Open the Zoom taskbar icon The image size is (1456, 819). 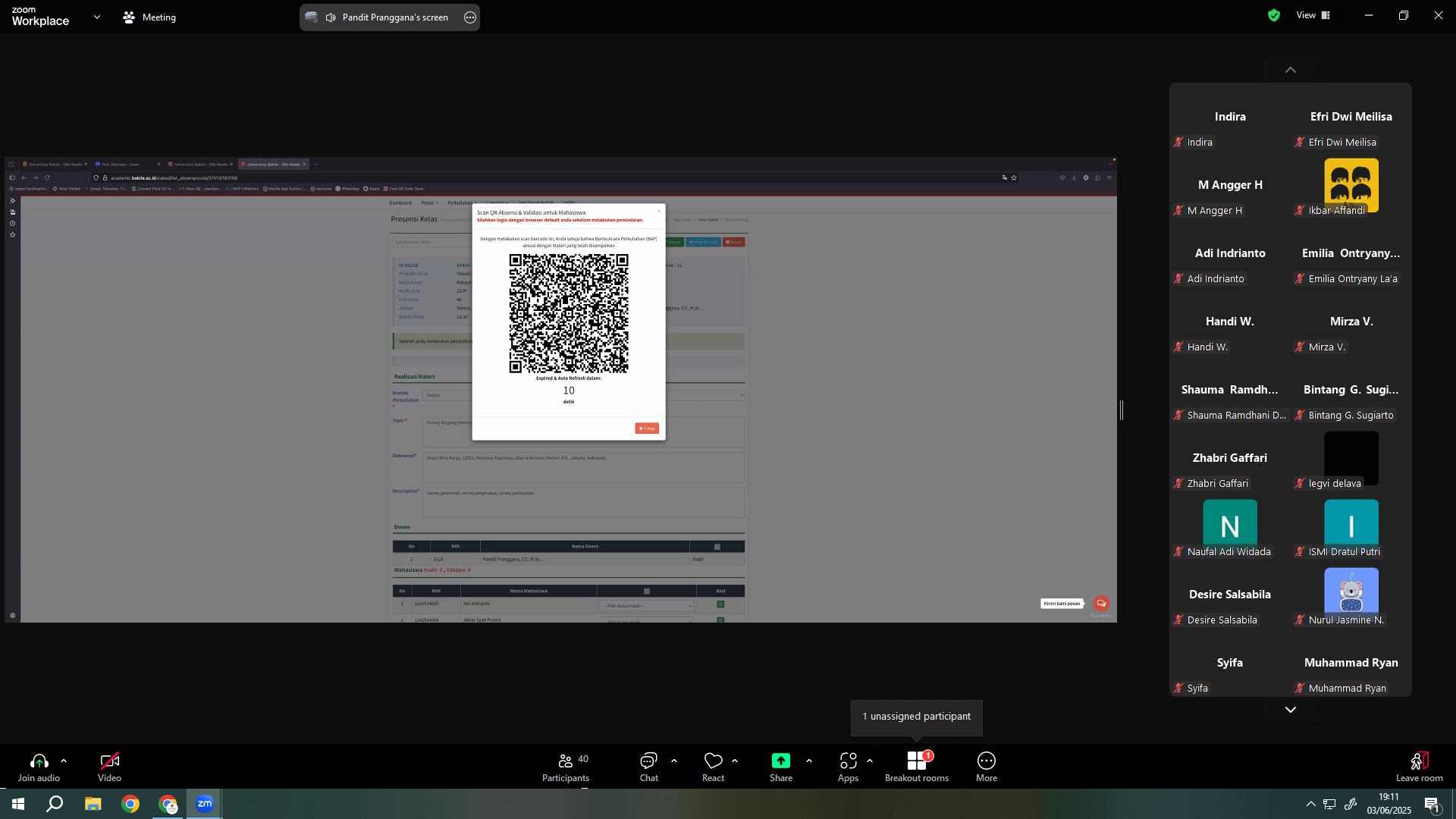(205, 804)
